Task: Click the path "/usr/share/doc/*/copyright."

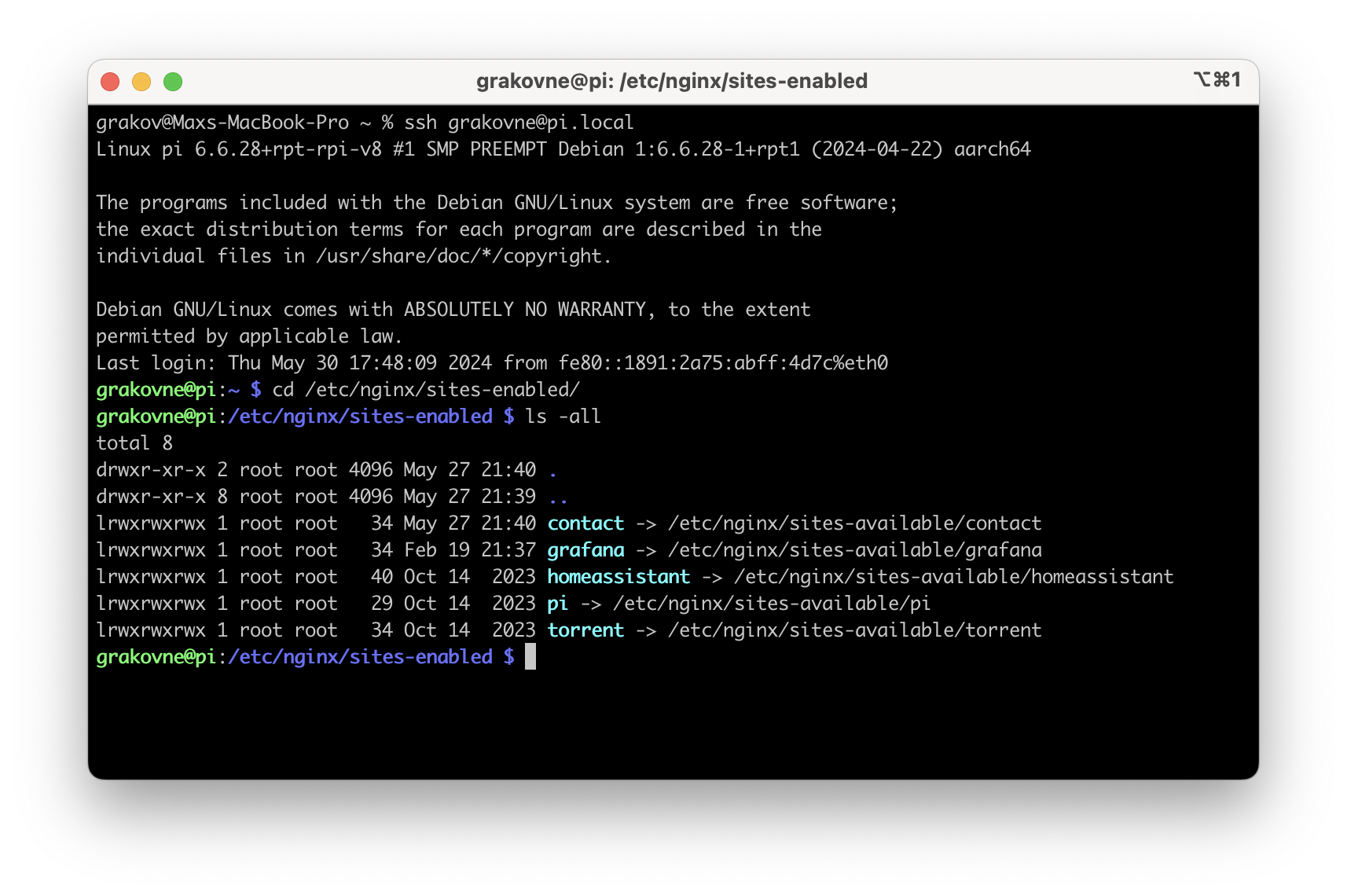Action: pyautogui.click(x=464, y=256)
